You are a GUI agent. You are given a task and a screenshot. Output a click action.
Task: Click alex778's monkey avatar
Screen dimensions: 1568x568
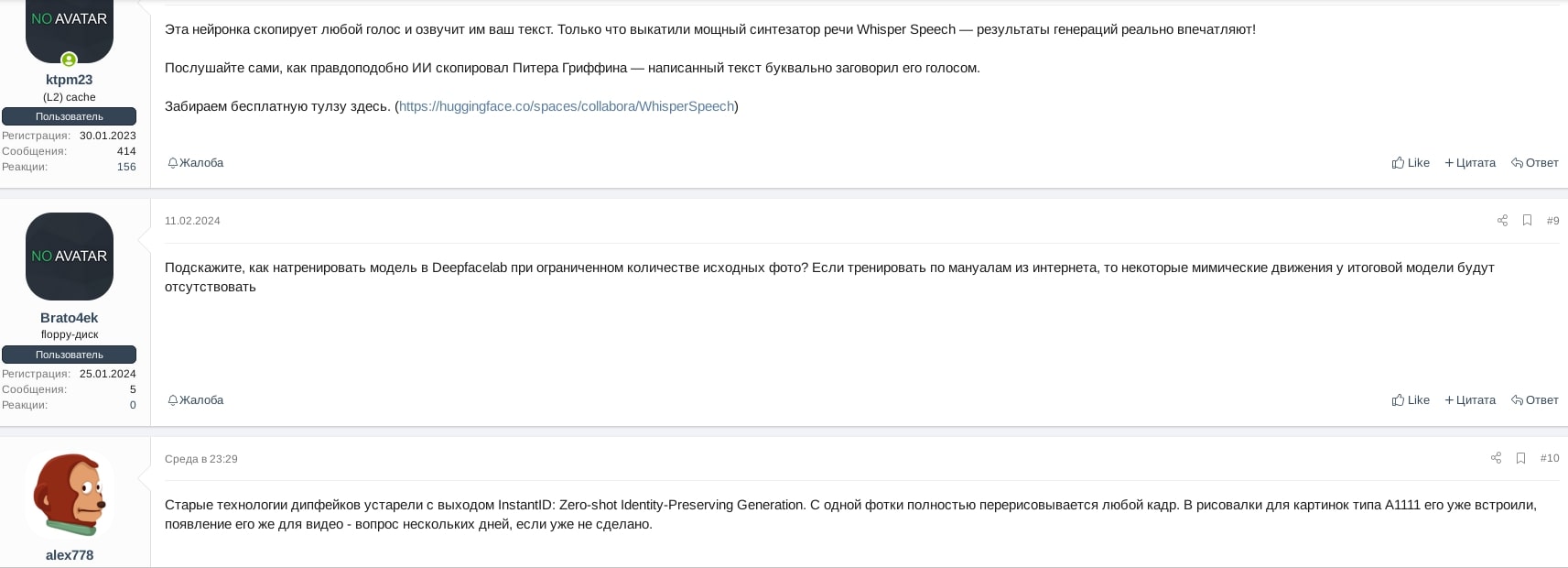point(70,495)
